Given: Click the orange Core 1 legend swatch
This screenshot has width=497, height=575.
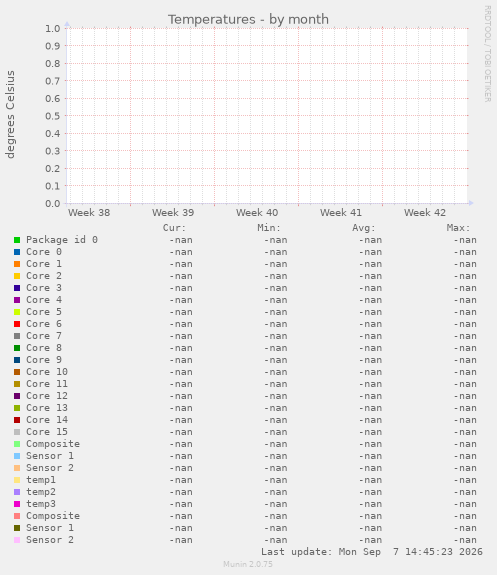Looking at the screenshot, I should coord(17,264).
